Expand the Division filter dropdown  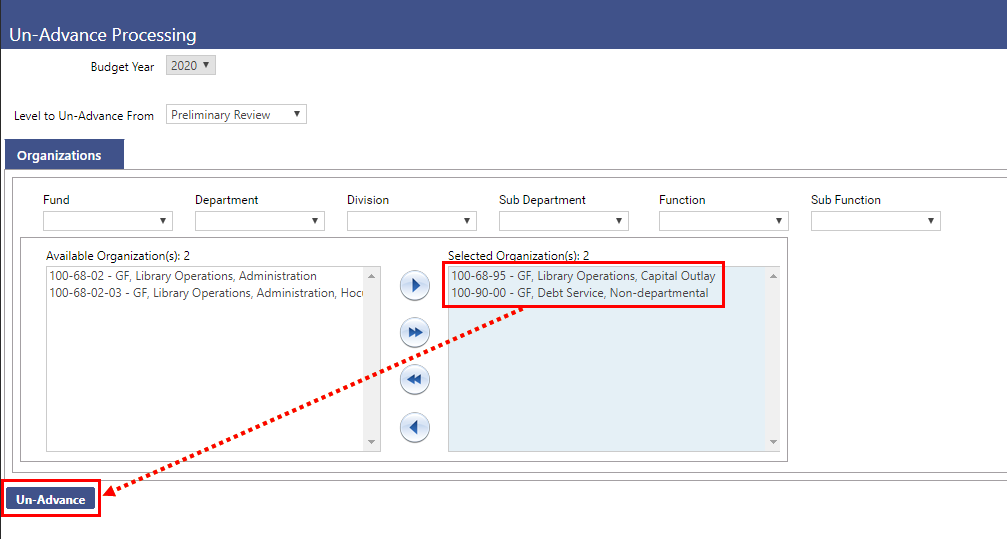point(412,221)
